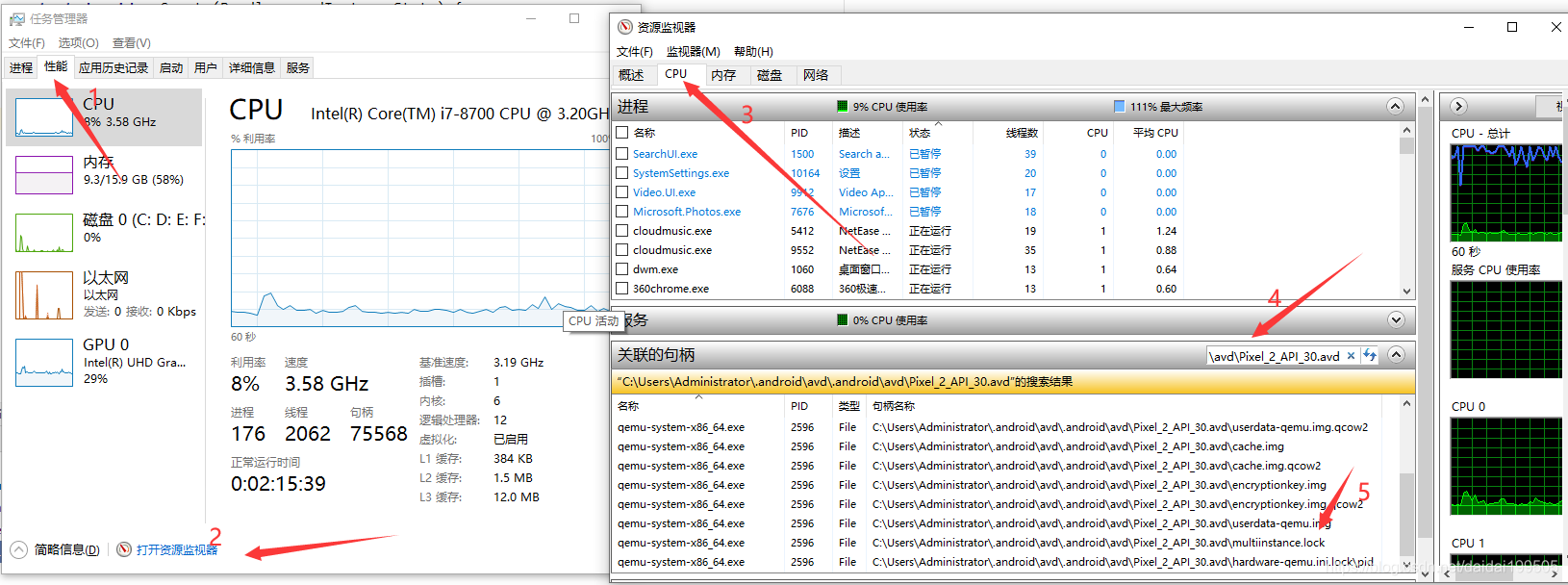The height and width of the screenshot is (585, 1568).
Task: Select the 以太网 graph thumbnail
Action: point(44,294)
